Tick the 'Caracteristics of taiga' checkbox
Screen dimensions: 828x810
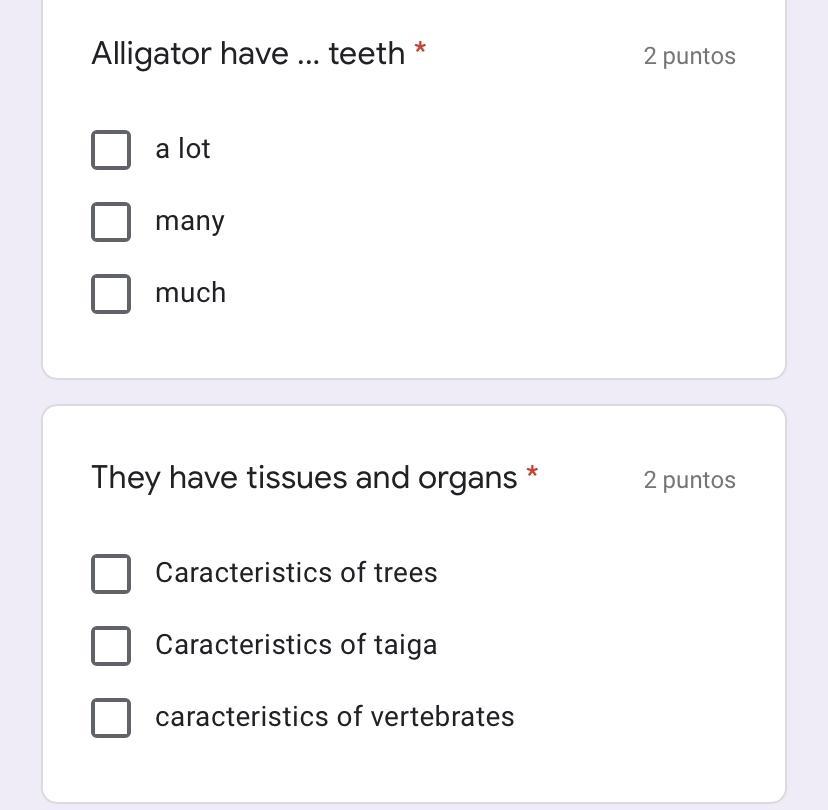(111, 646)
